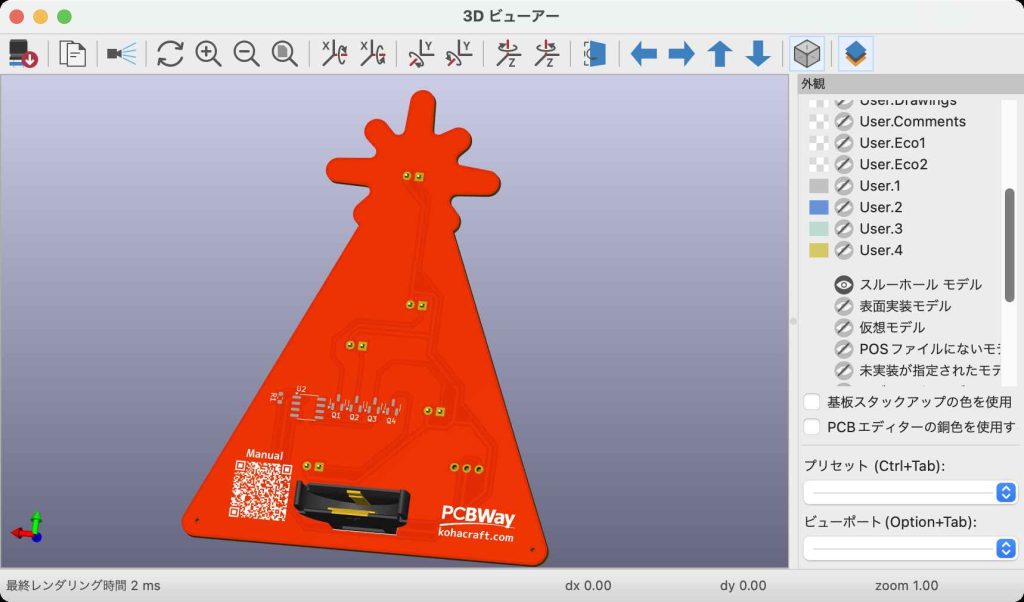Image resolution: width=1024 pixels, height=602 pixels.
Task: Open the ビューポート dropdown
Action: click(x=910, y=548)
